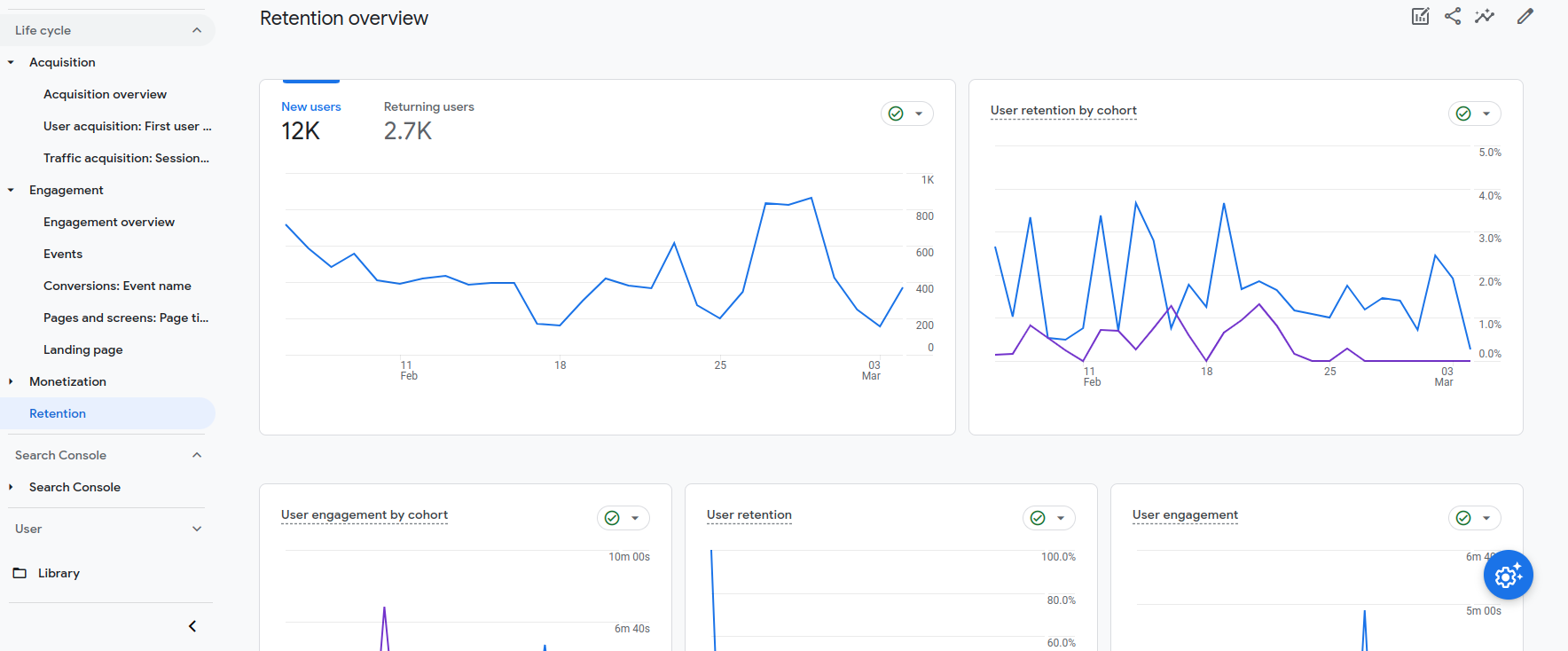The image size is (1568, 651).
Task: Click the User retention card title
Action: 749,514
